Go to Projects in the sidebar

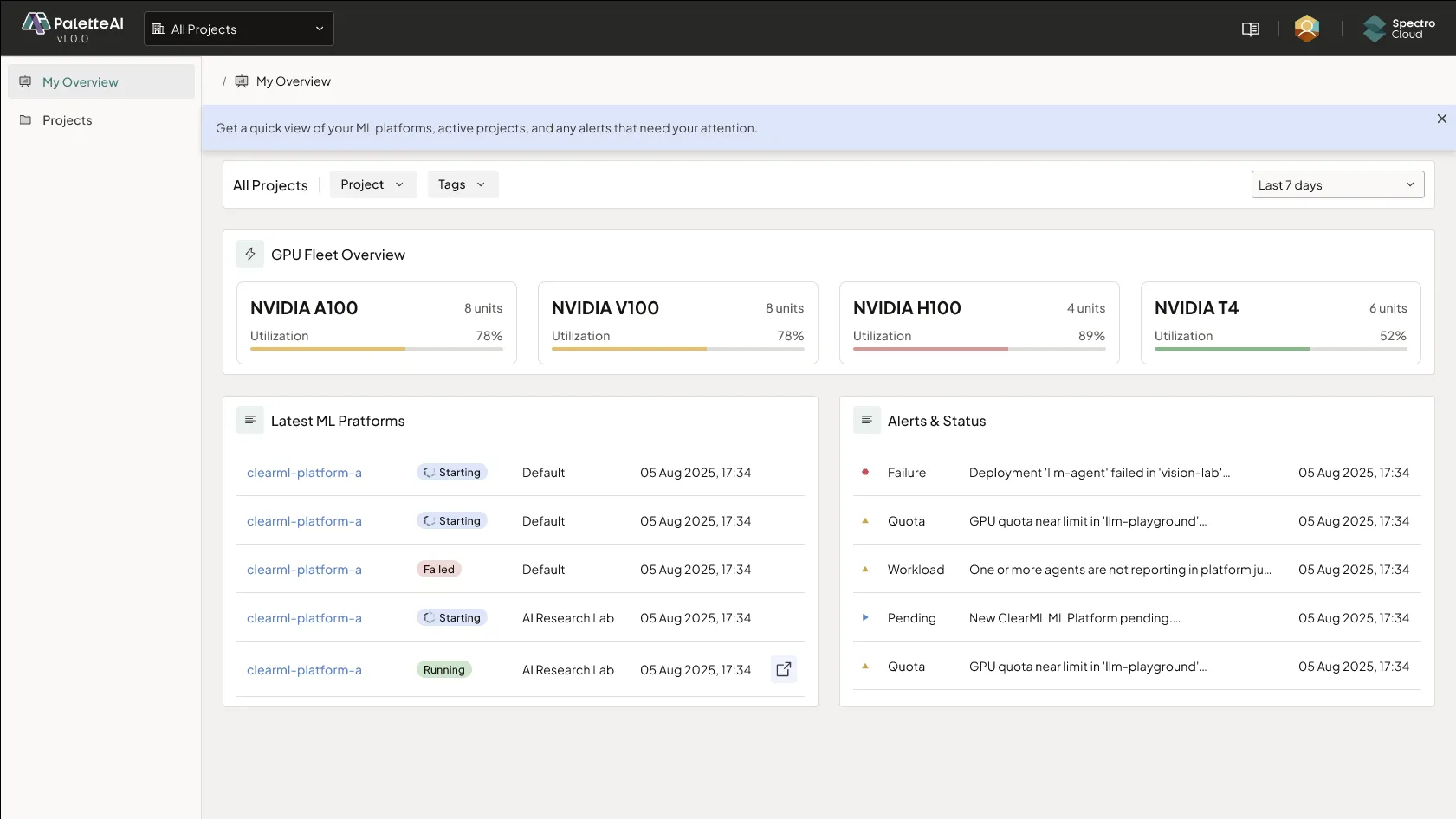tap(68, 120)
